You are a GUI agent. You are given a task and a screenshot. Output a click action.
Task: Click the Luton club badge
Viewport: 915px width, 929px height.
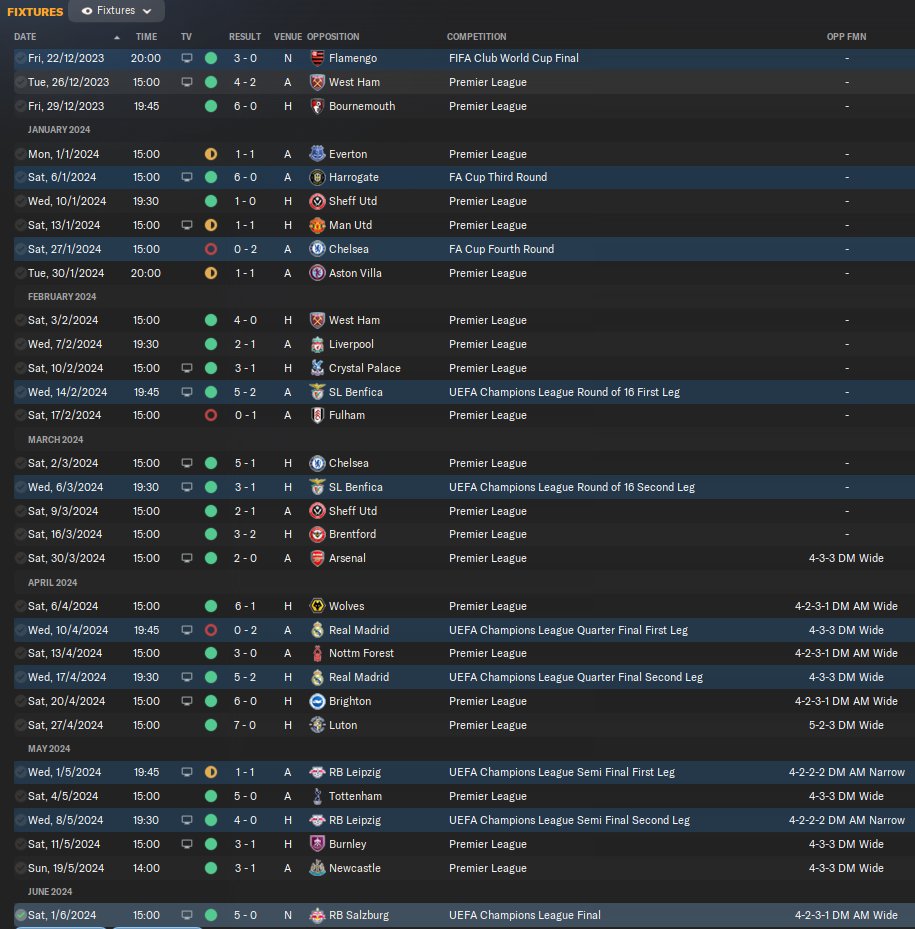318,725
